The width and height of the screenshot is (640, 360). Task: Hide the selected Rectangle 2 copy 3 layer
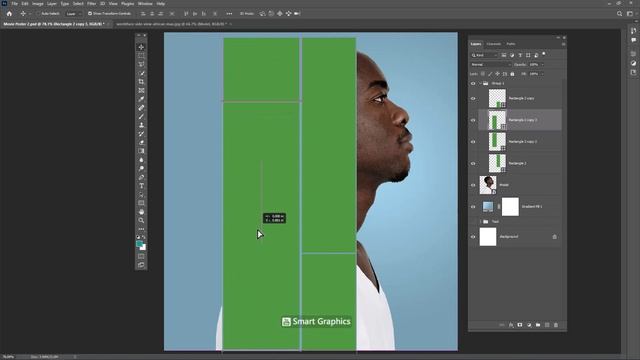click(x=473, y=120)
